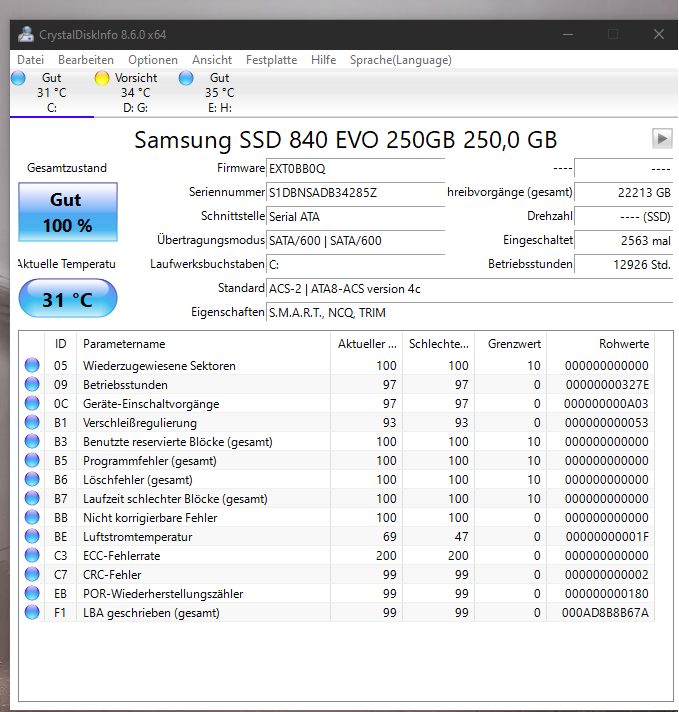Viewport: 679px width, 712px height.
Task: Select the Nicht korrigierbare Fehler parameter name
Action: point(150,518)
